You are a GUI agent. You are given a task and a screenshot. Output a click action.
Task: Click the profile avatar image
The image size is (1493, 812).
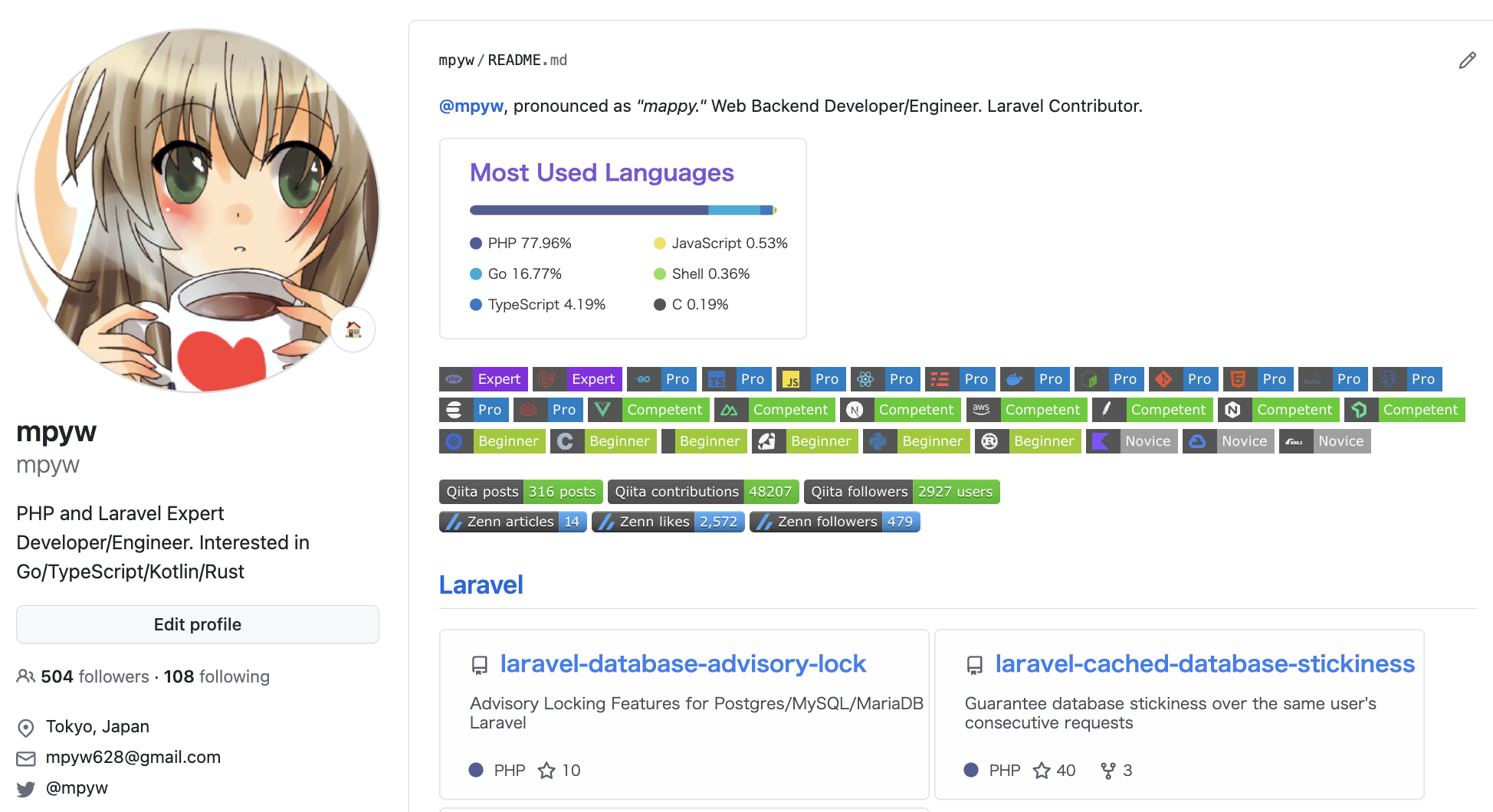tap(198, 211)
